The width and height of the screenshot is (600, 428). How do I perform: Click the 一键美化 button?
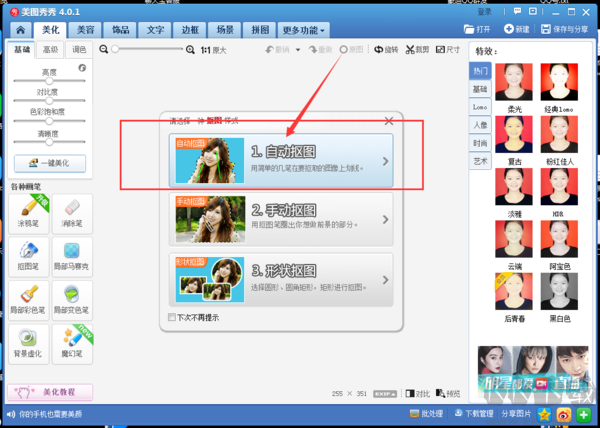pos(50,163)
